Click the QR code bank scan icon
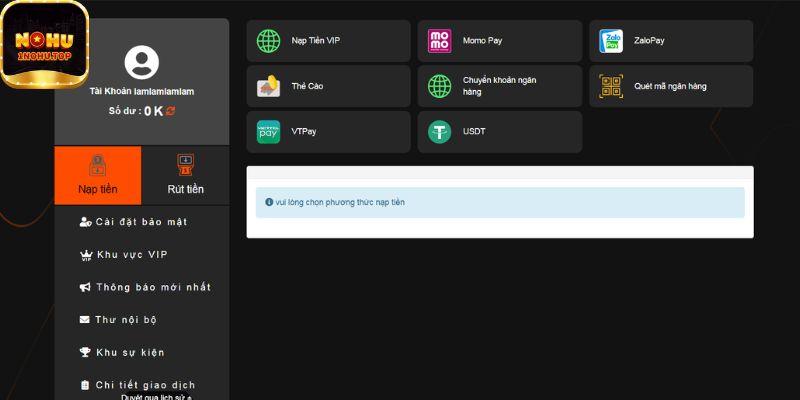The height and width of the screenshot is (400, 800). point(611,86)
